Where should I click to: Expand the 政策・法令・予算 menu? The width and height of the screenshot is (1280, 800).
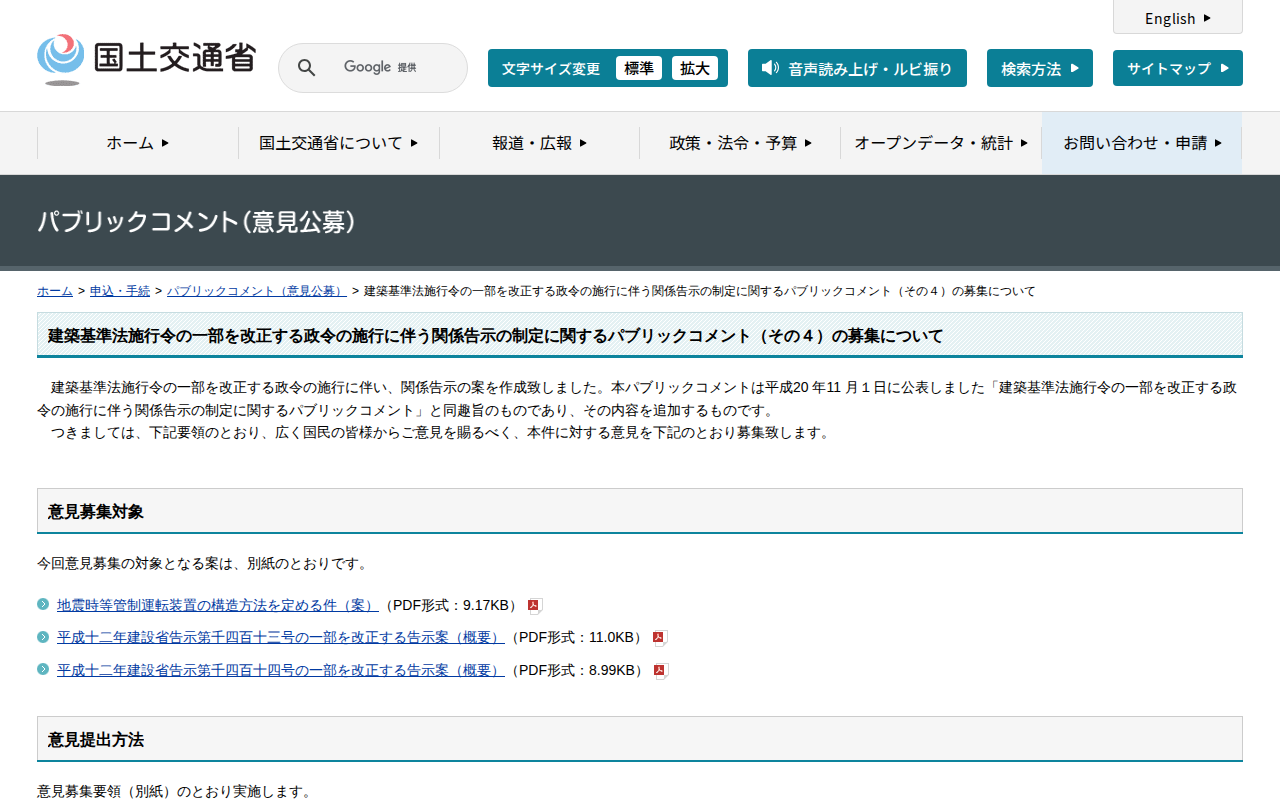pos(740,143)
